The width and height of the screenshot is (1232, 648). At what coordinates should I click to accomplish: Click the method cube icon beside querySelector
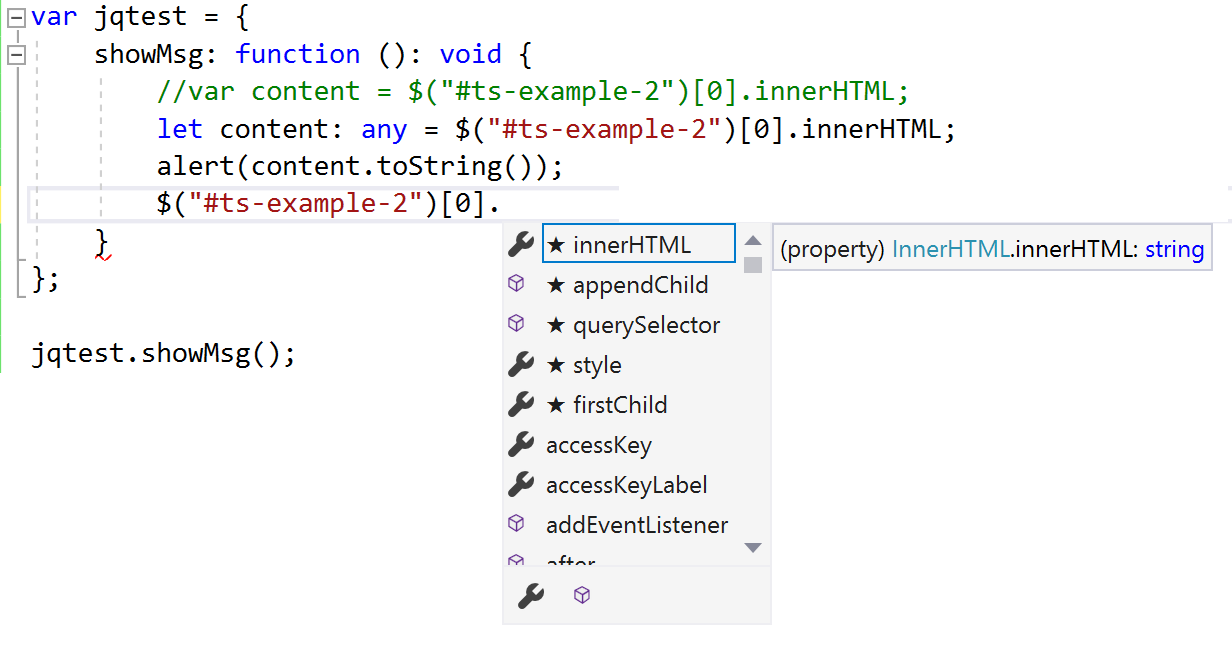(x=517, y=324)
